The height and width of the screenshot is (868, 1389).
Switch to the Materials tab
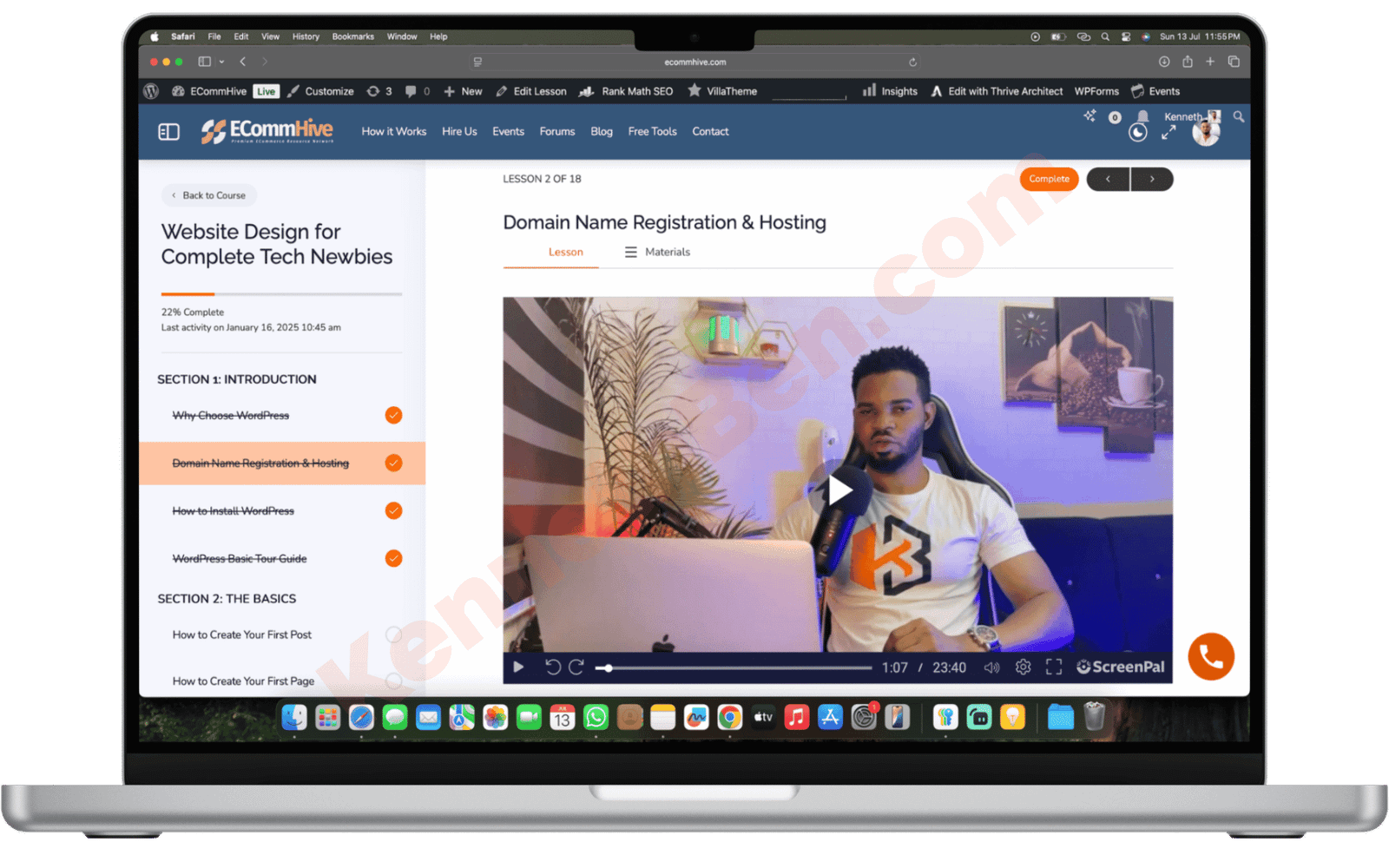pos(657,252)
